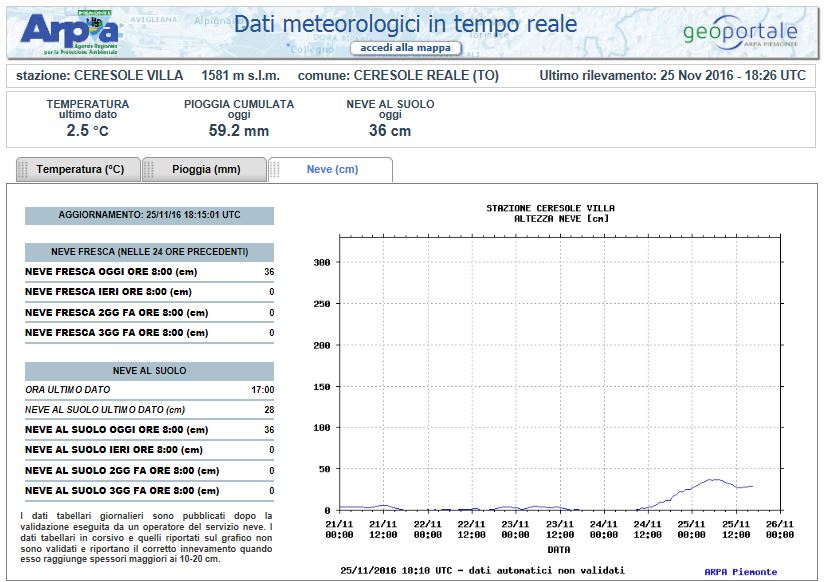Open the geoportale logo link

click(740, 33)
